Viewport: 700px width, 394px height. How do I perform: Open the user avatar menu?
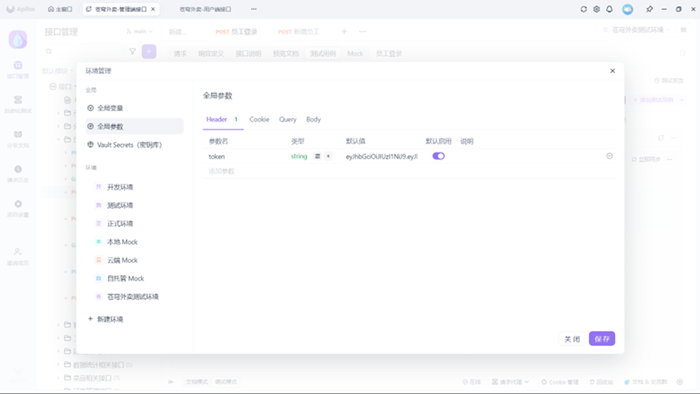[627, 9]
